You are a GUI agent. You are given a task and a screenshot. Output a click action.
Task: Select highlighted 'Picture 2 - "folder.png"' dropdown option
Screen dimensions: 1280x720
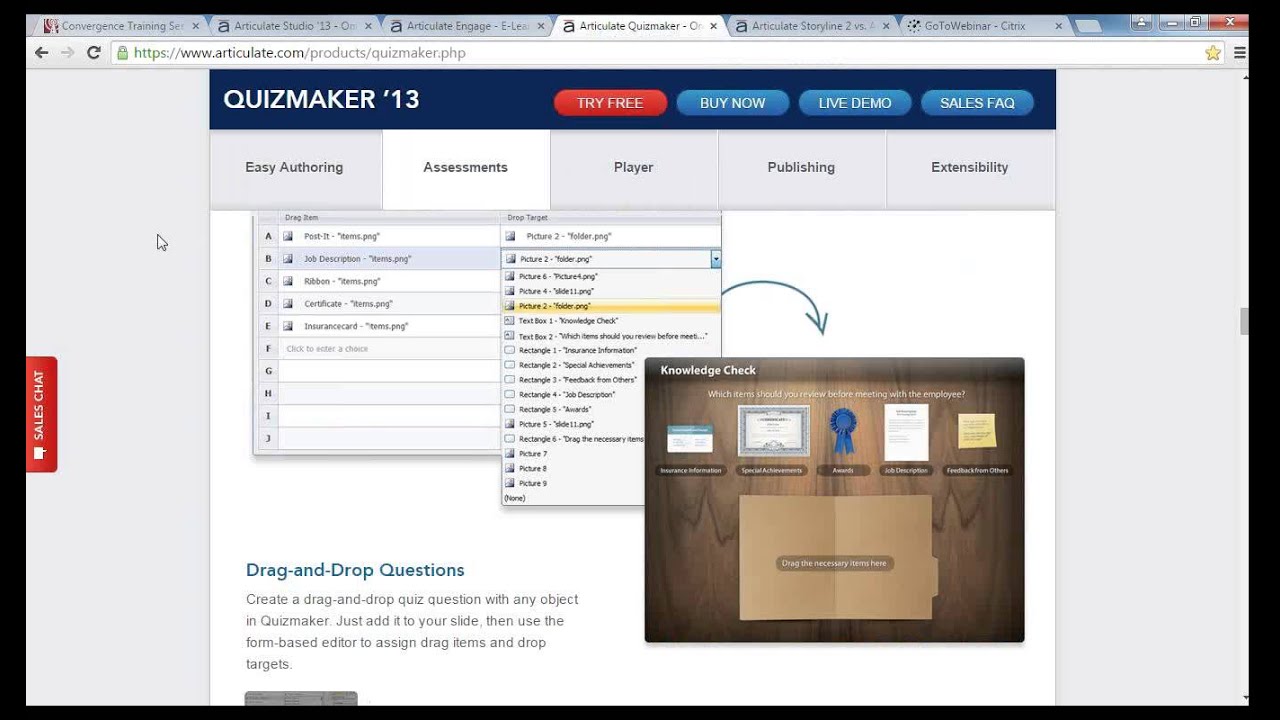click(610, 306)
